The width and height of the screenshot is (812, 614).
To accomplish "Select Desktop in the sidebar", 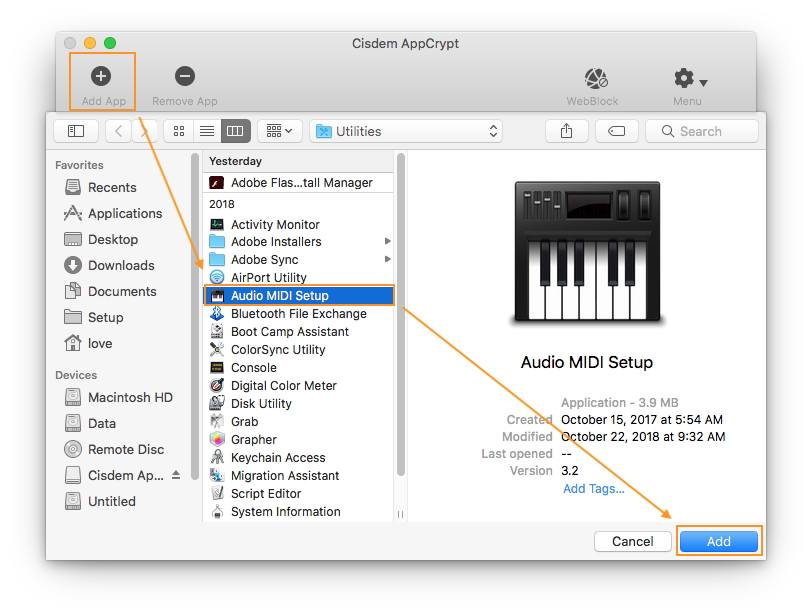I will pos(102,239).
